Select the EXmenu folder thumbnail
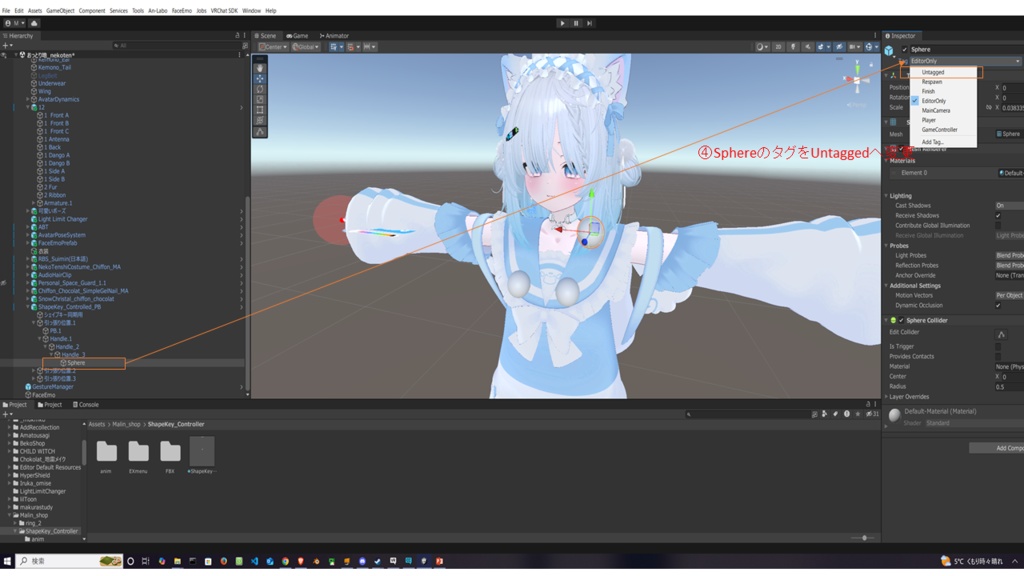 [x=138, y=456]
